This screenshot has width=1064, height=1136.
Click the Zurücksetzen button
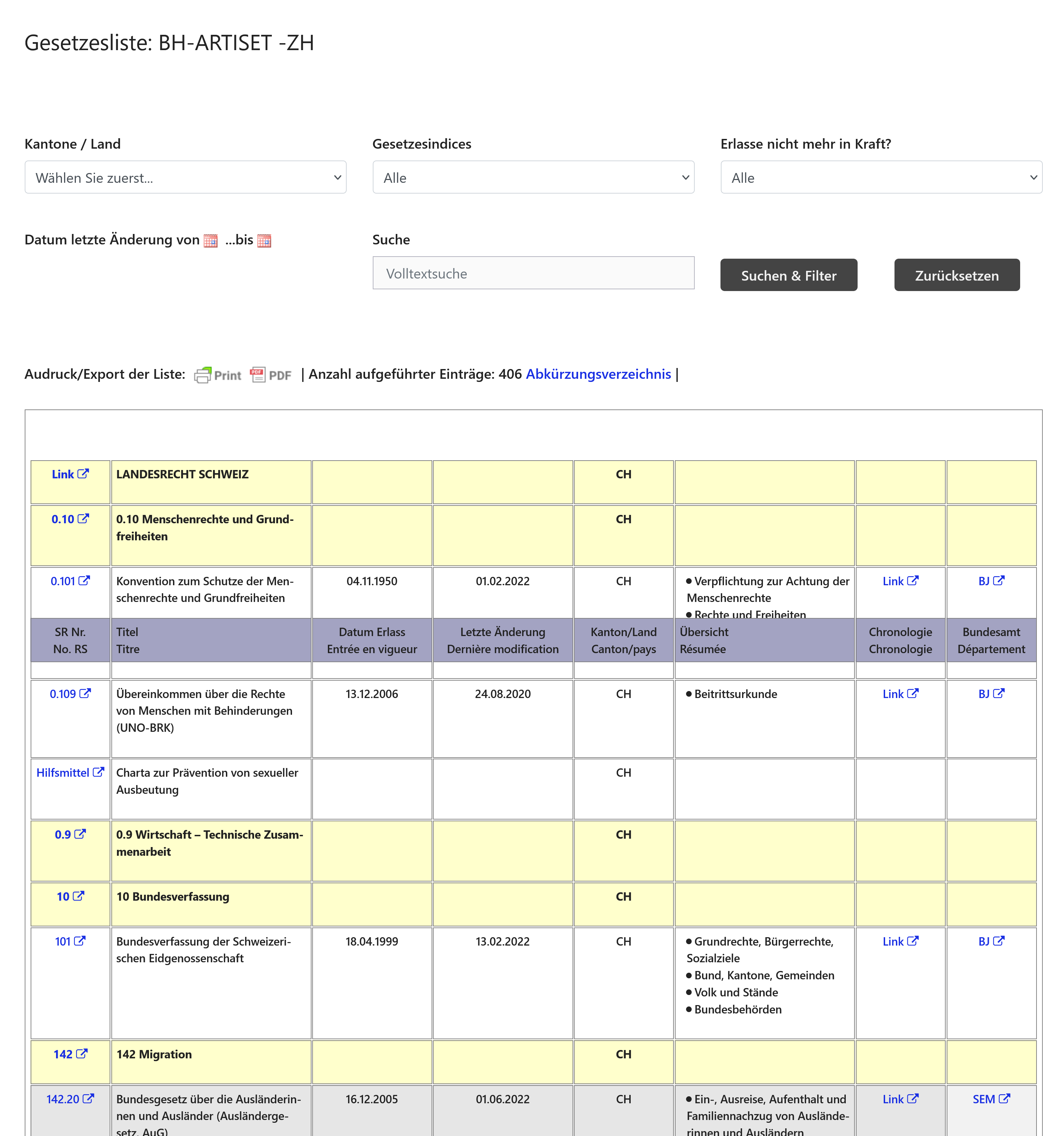(956, 275)
